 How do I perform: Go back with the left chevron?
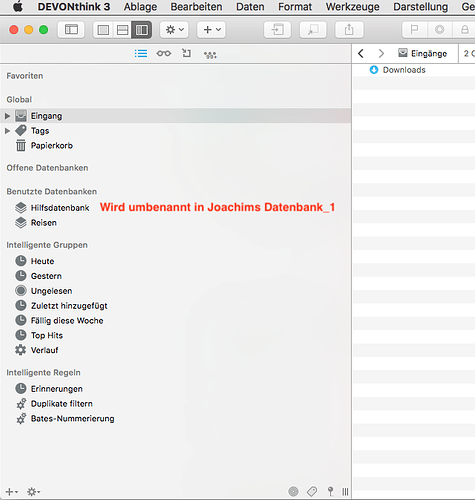361,53
